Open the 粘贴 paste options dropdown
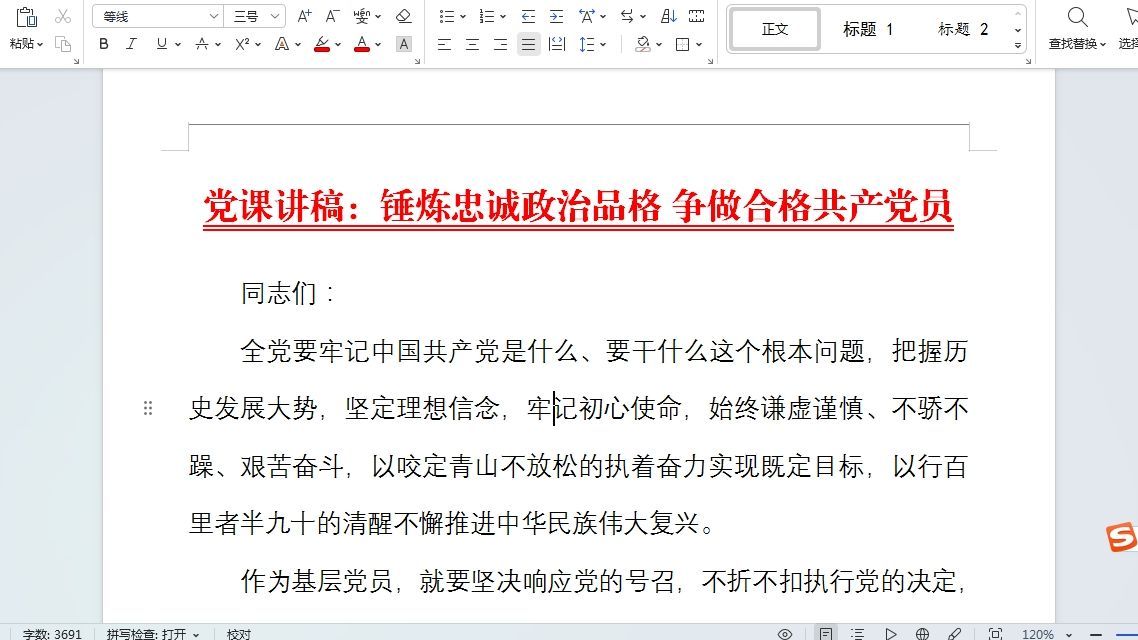 pyautogui.click(x=26, y=44)
